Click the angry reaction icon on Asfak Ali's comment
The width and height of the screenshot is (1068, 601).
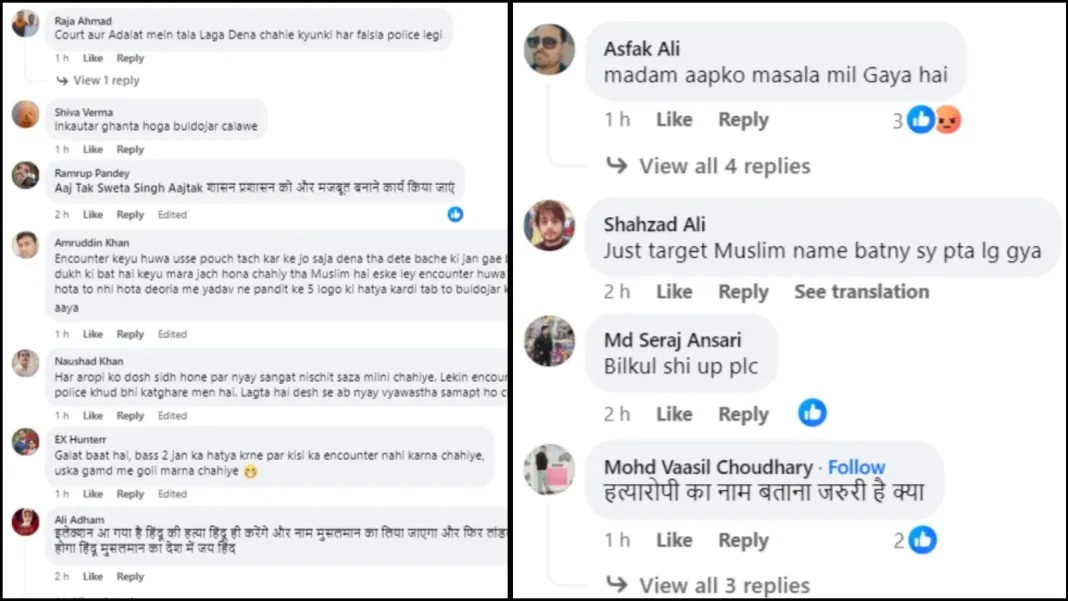(x=947, y=121)
